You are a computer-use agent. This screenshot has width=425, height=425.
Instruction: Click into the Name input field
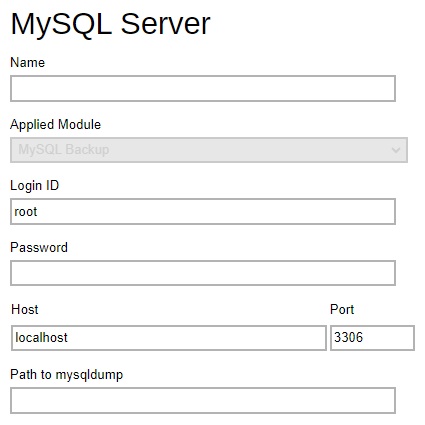click(203, 88)
